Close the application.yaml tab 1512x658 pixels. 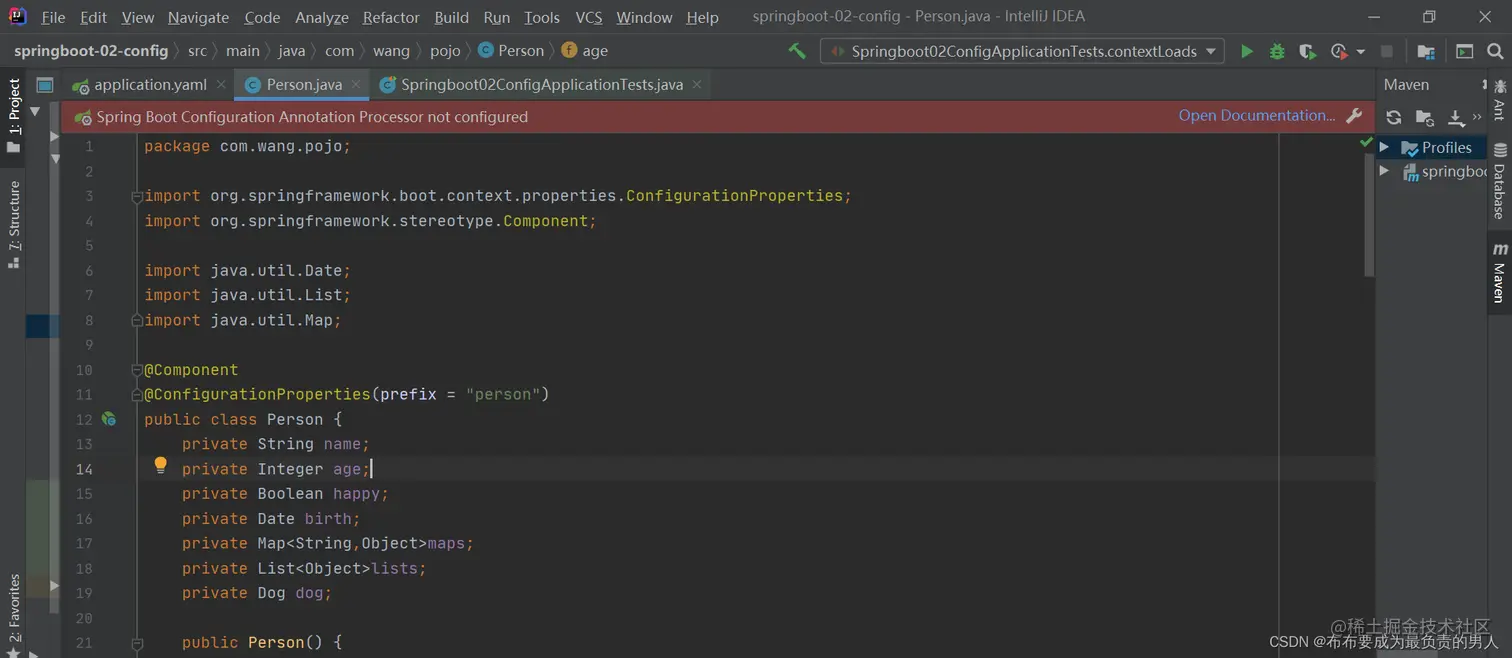221,85
